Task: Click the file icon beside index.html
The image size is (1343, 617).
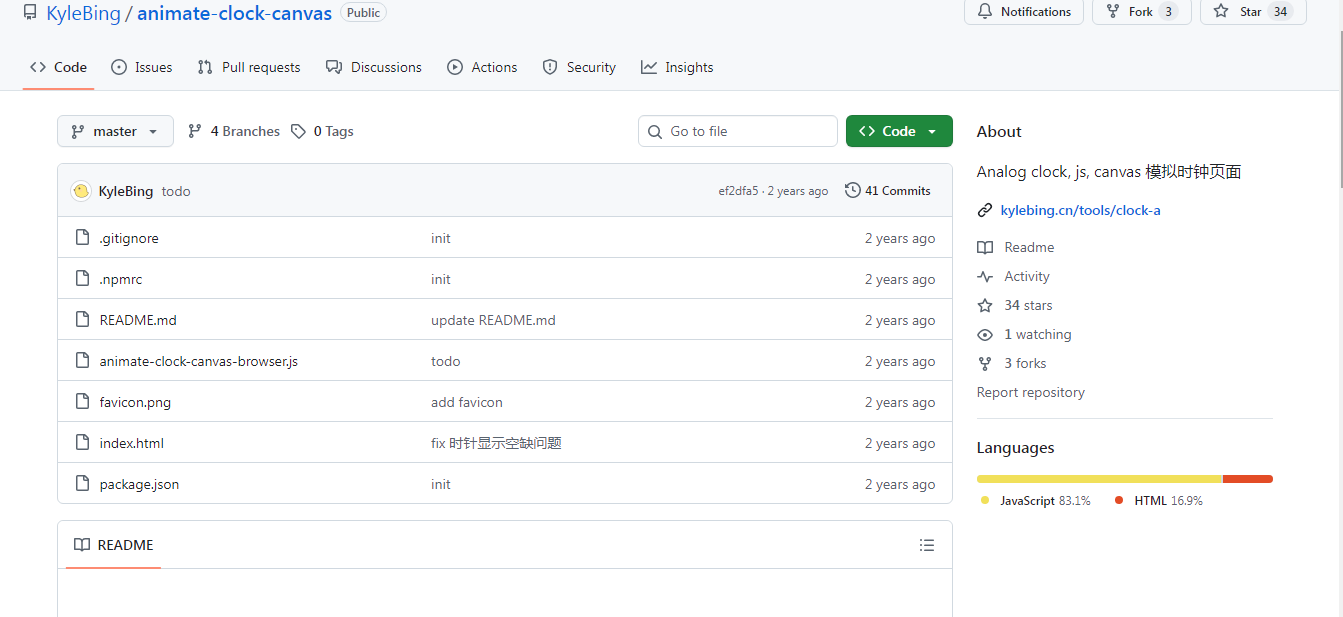Action: click(82, 443)
